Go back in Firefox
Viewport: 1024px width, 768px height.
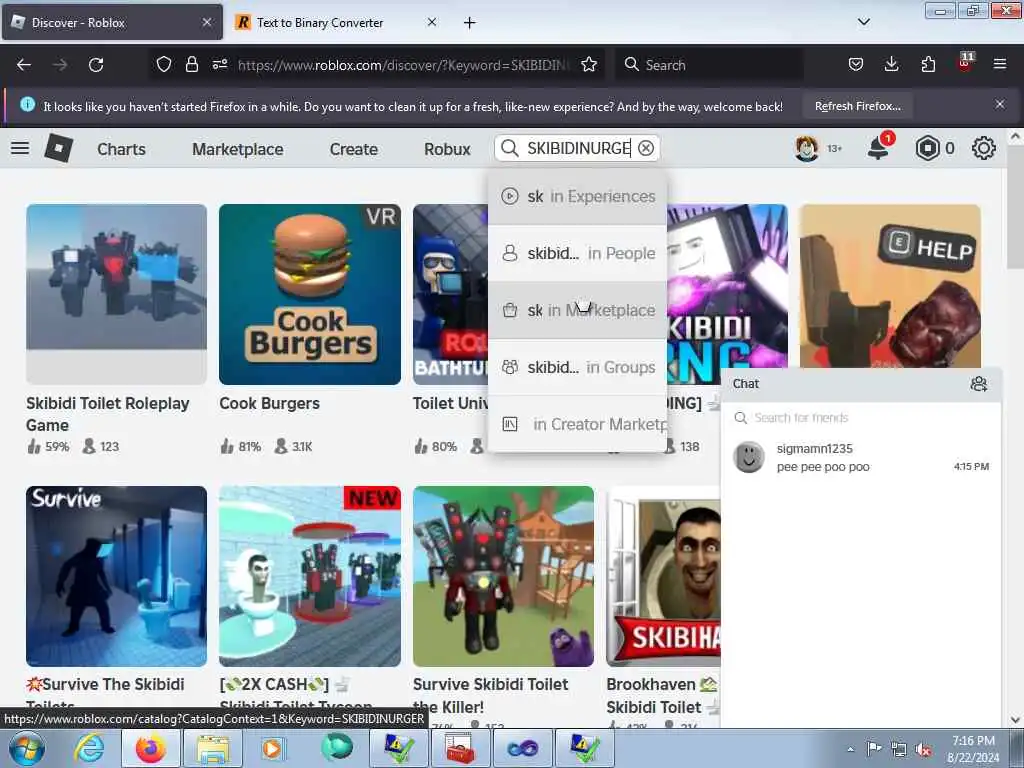pos(24,65)
